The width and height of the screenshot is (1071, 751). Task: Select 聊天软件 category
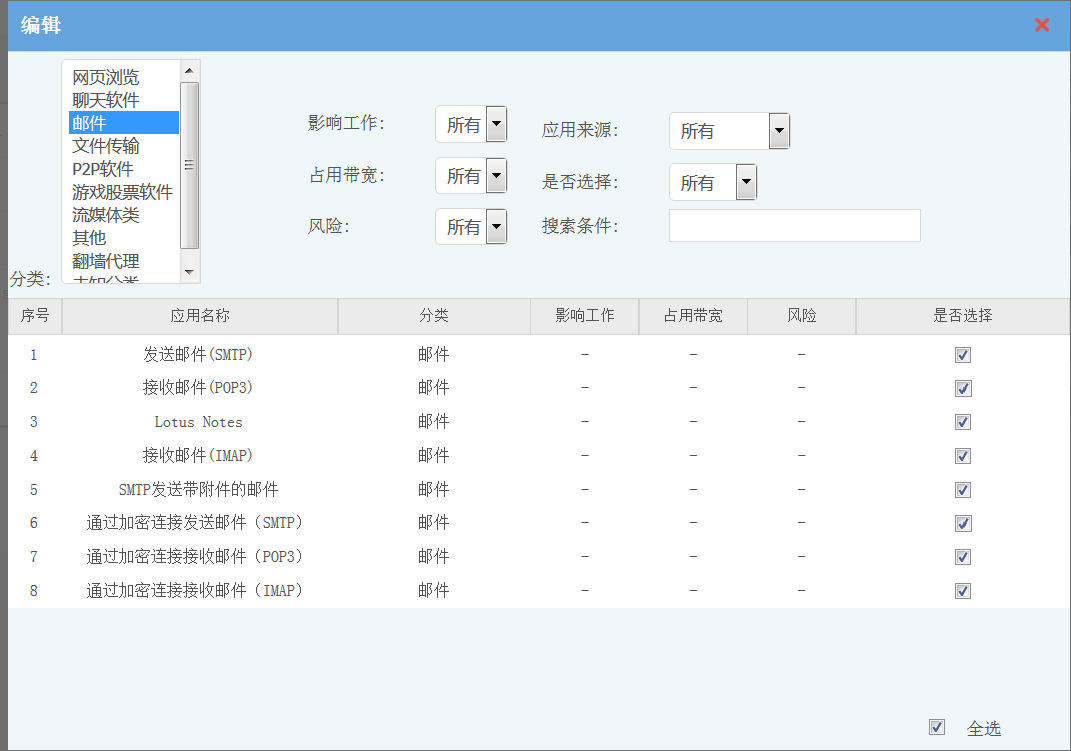106,100
